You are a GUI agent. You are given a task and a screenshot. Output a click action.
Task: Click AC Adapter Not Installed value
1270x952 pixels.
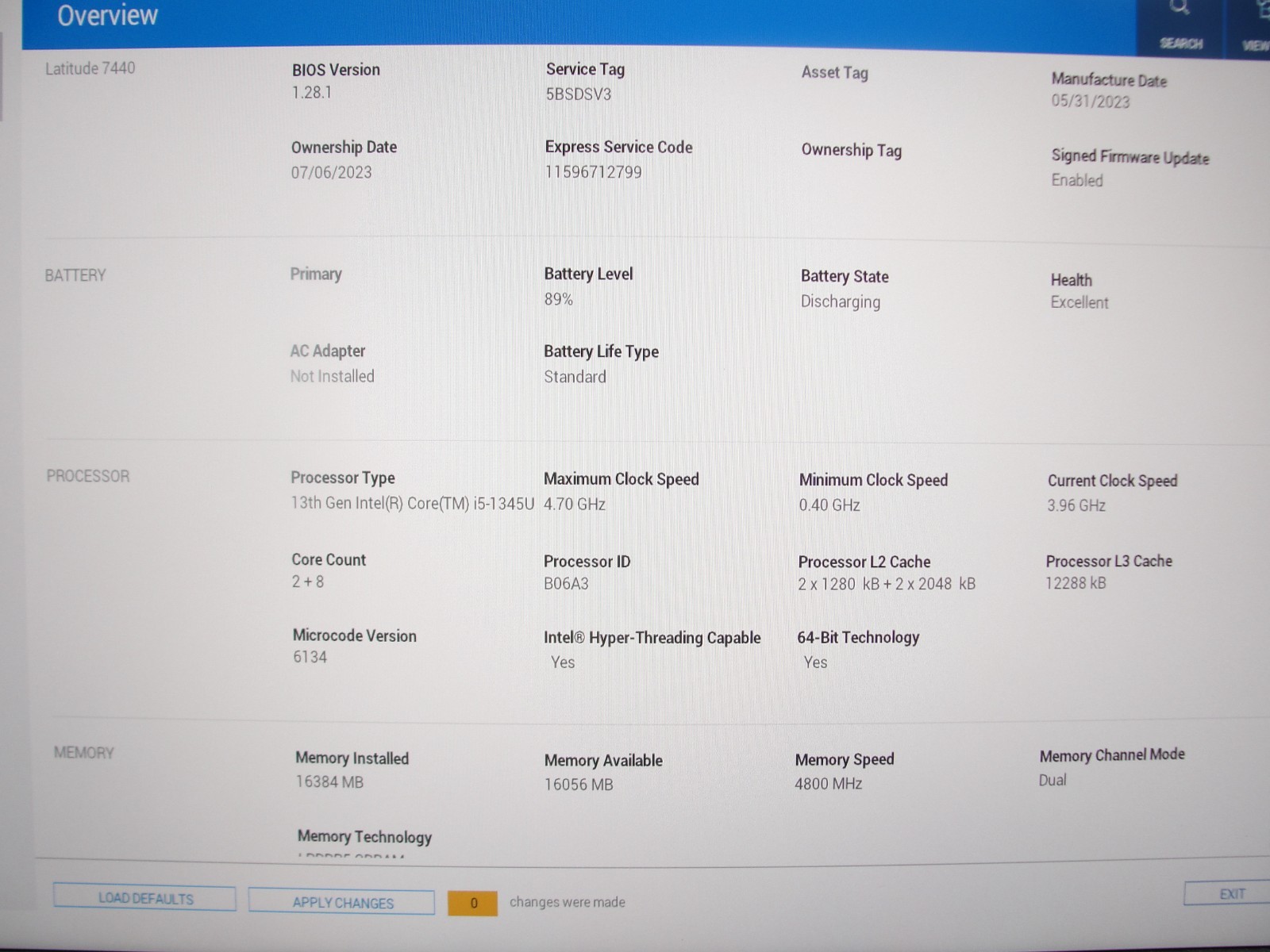click(x=332, y=376)
